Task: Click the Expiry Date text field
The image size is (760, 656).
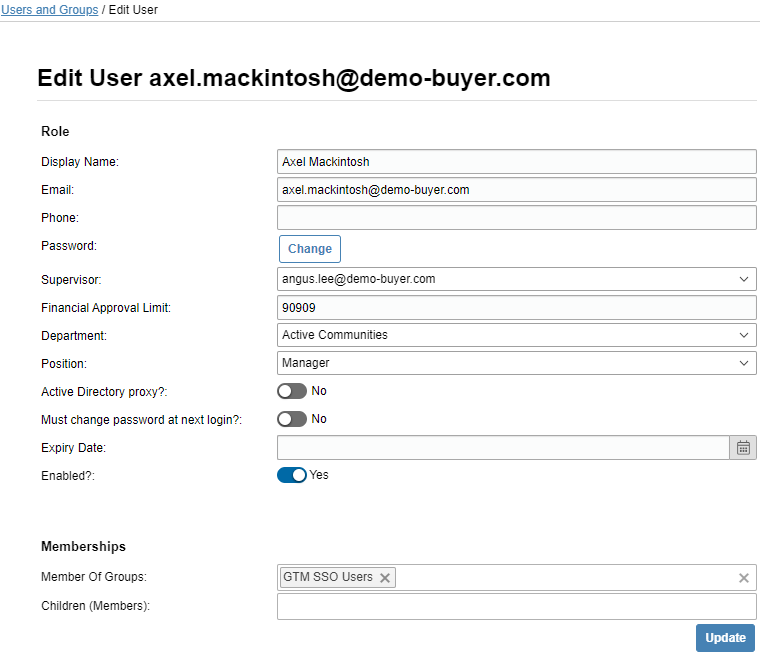Action: 503,448
